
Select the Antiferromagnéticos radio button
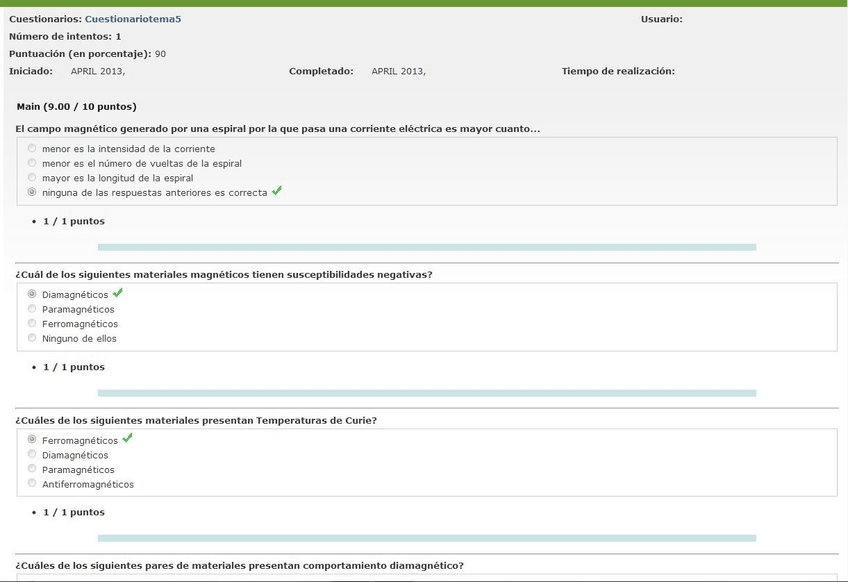tap(32, 483)
